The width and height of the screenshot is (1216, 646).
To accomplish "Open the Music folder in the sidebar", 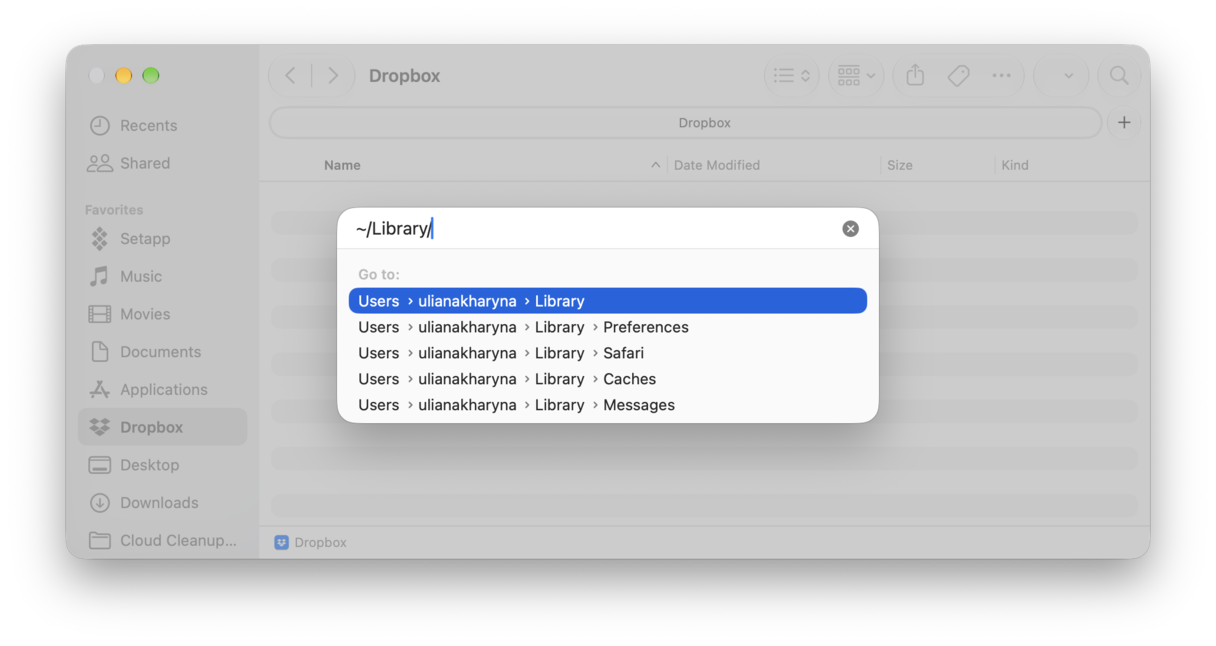I will [x=162, y=277].
